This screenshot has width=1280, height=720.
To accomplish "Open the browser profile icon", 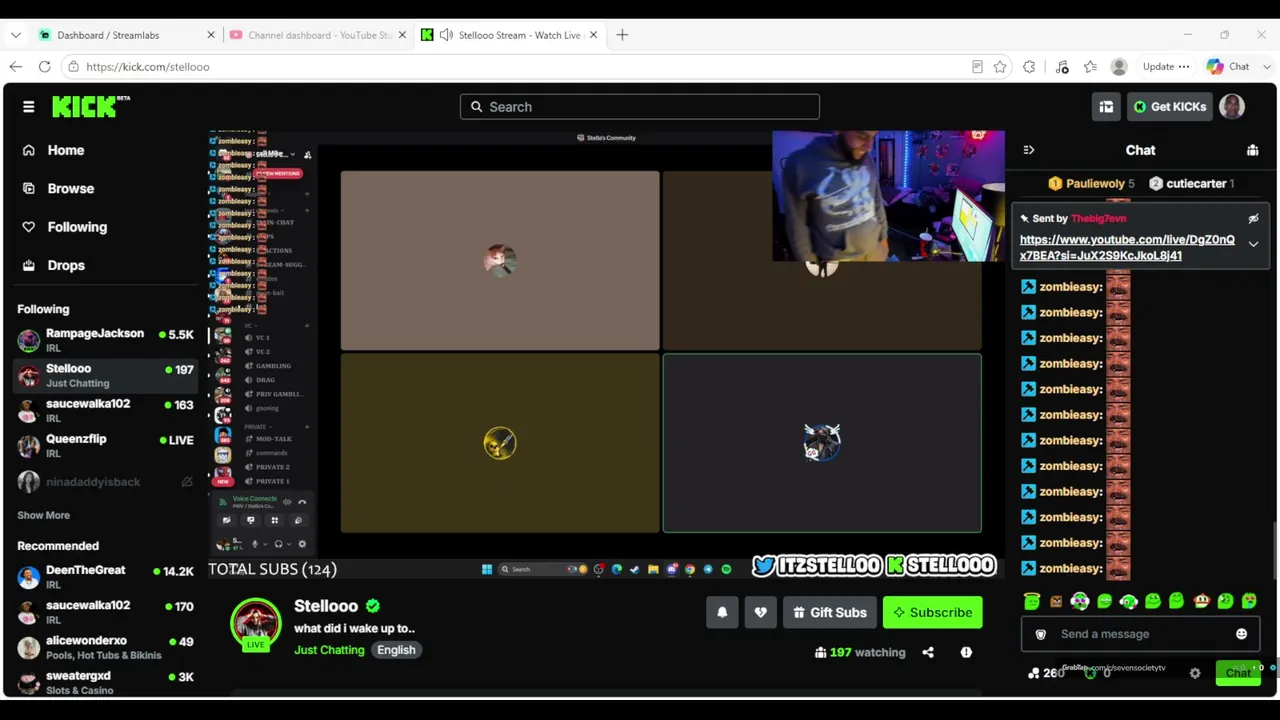I will tap(1119, 67).
